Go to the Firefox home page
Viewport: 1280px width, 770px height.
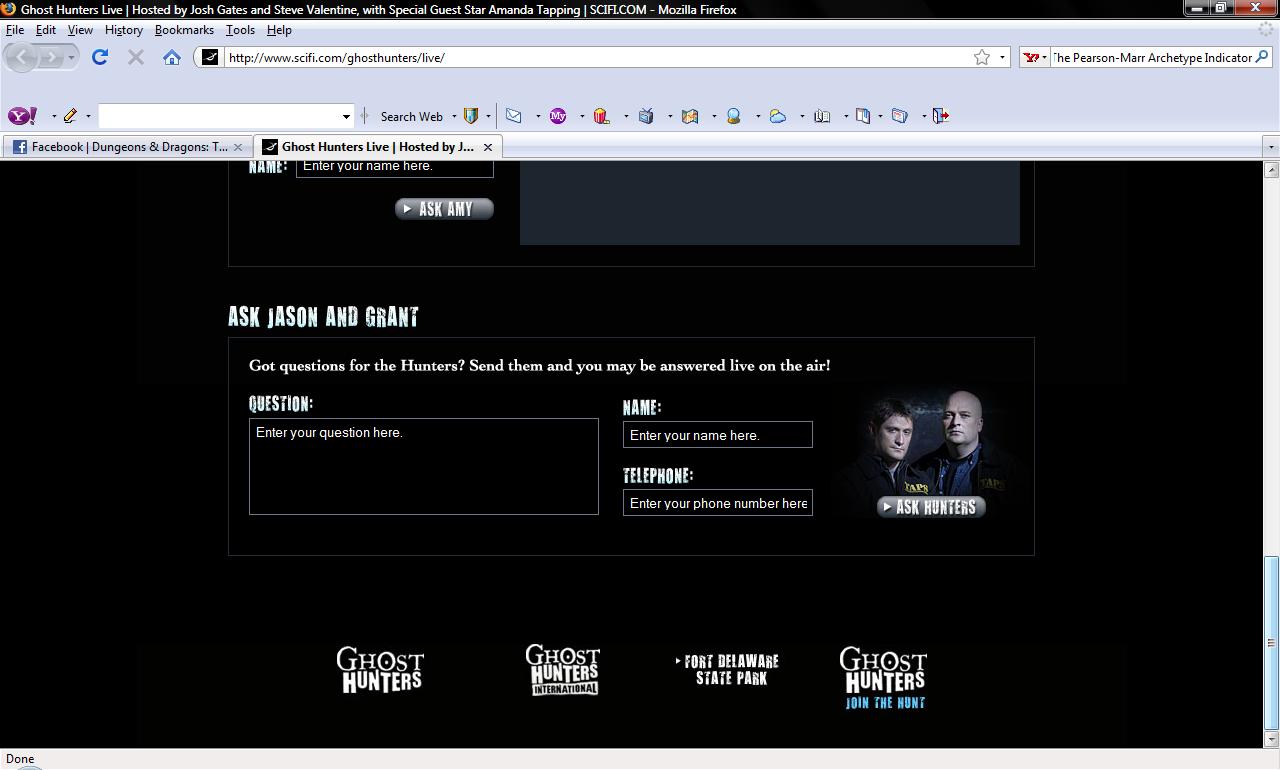(x=172, y=57)
